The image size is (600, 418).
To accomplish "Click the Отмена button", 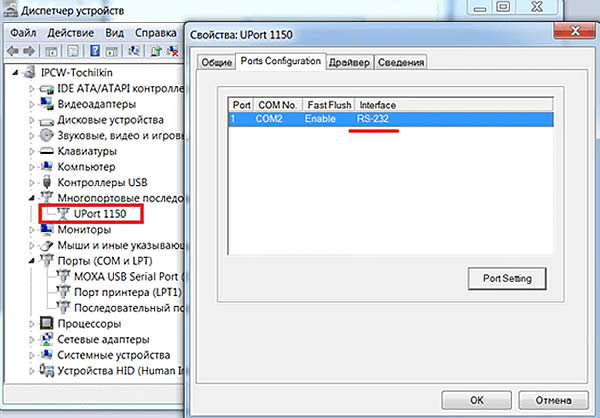I will coord(553,400).
